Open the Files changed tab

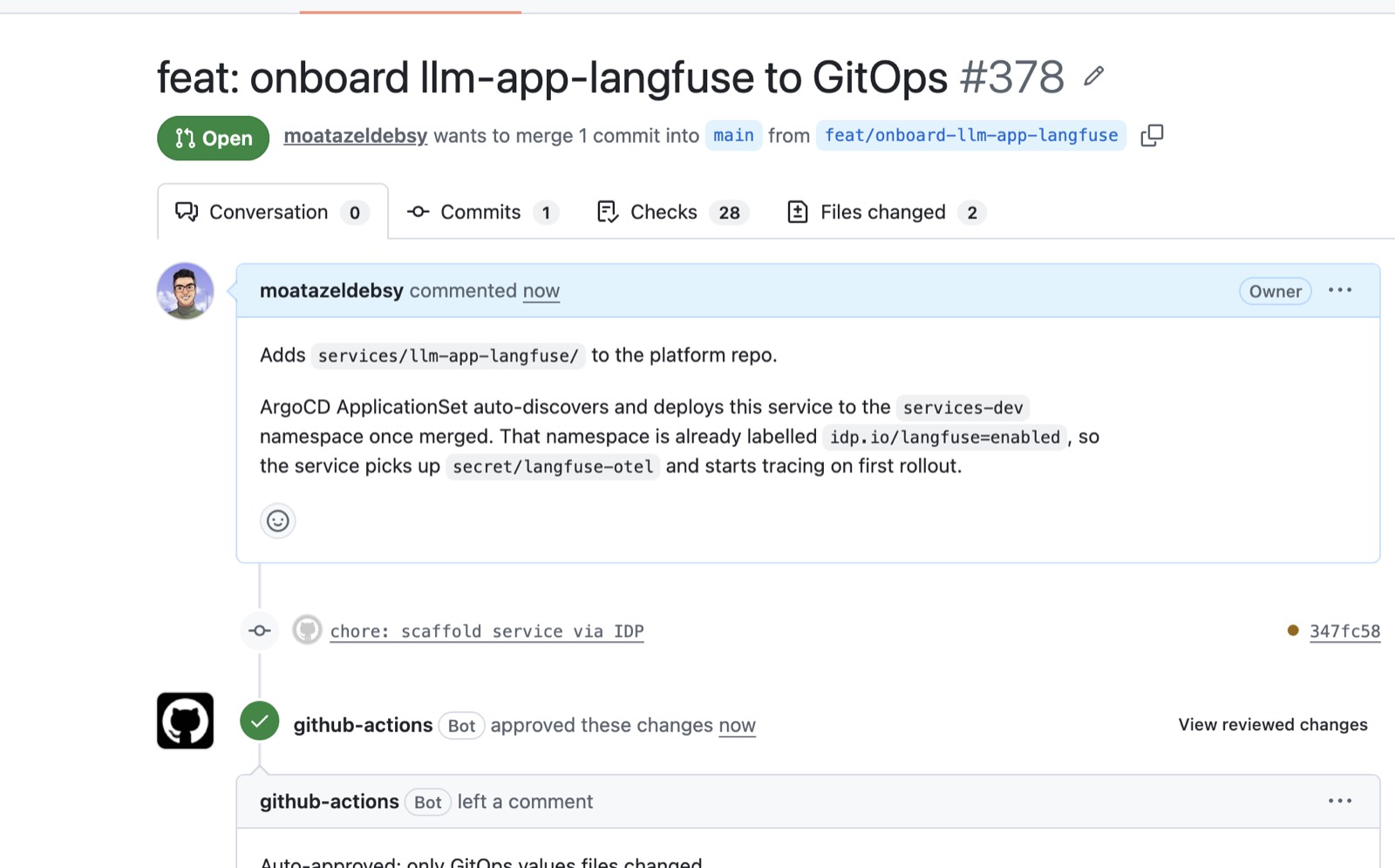[886, 212]
